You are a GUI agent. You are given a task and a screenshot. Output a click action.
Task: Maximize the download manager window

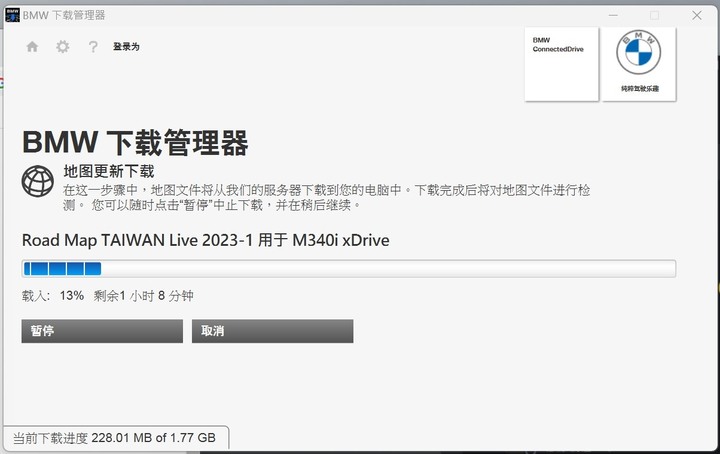pos(654,15)
